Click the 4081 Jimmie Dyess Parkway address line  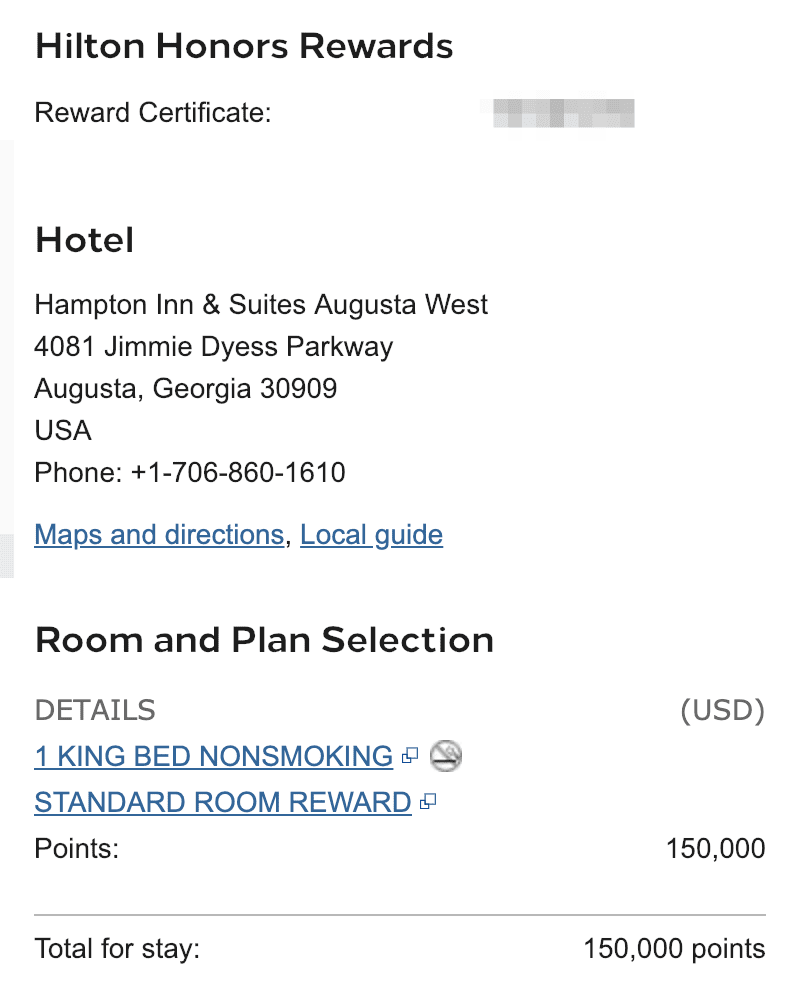tap(213, 347)
